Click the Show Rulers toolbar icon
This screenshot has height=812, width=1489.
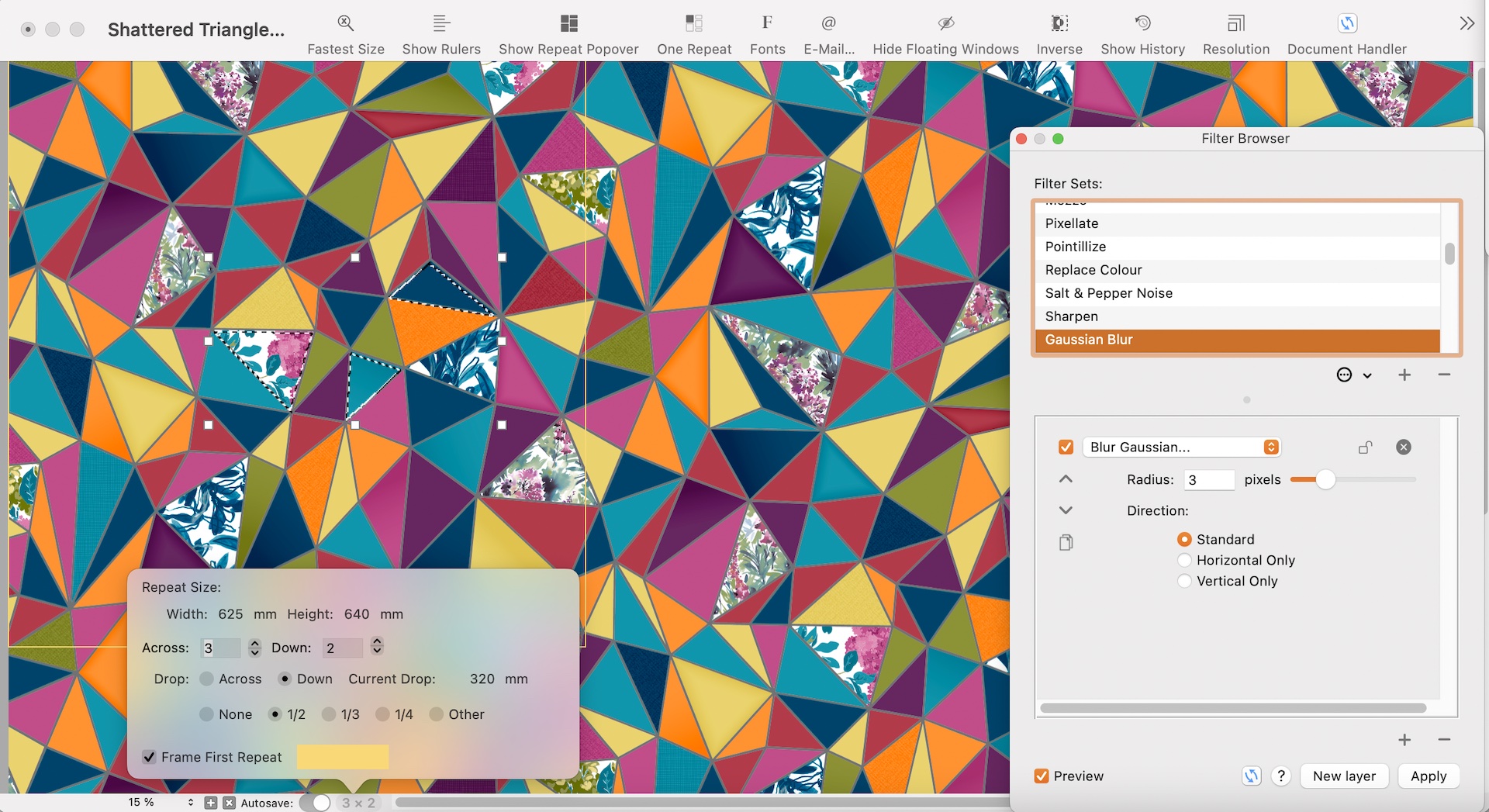click(441, 23)
